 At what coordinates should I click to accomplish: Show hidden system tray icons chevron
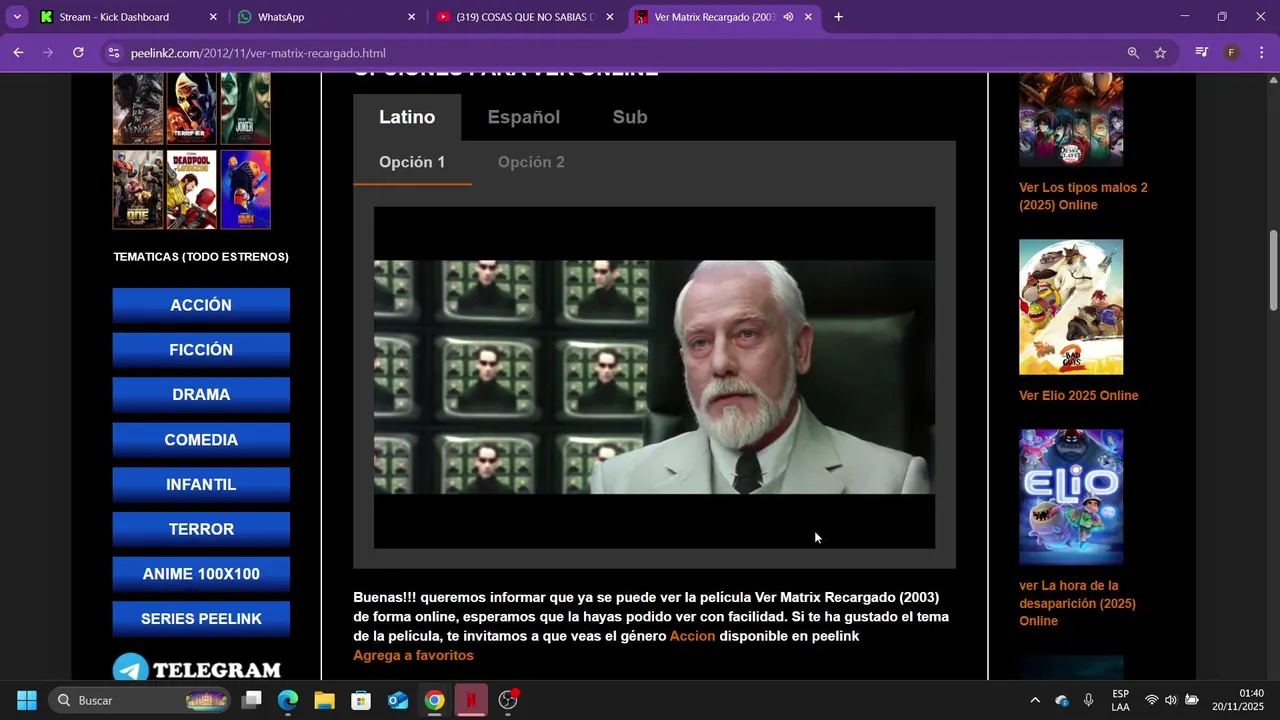1035,700
